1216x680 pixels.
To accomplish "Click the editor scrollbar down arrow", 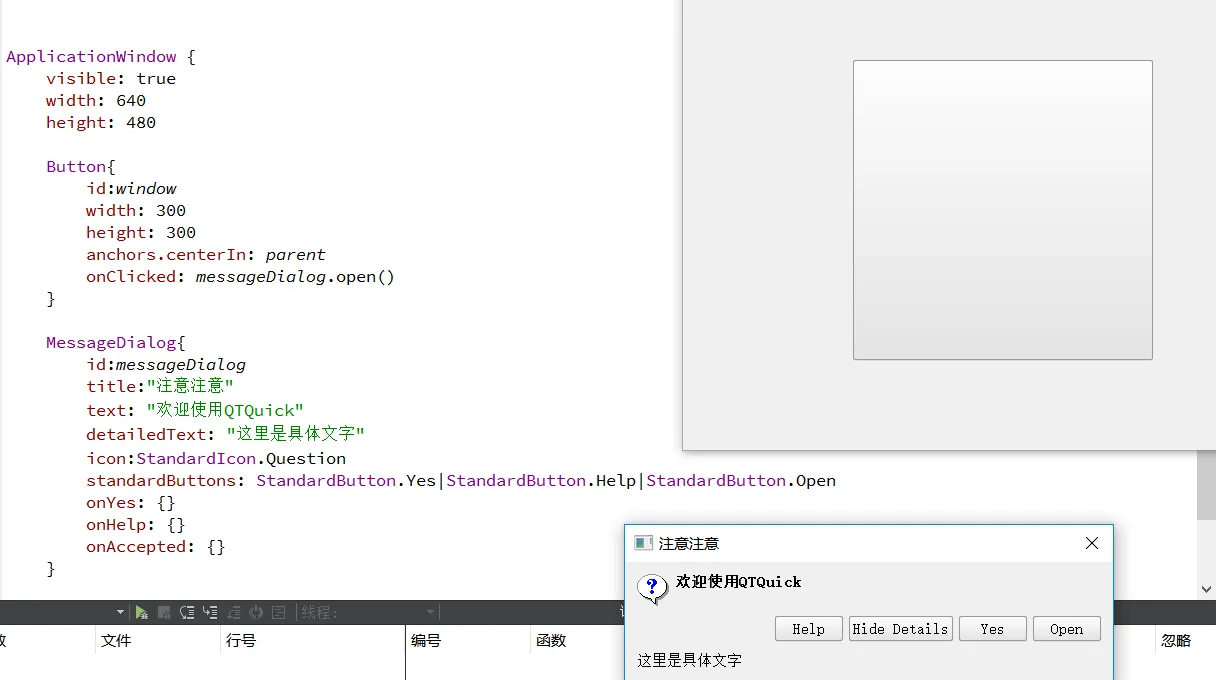I will [1206, 589].
